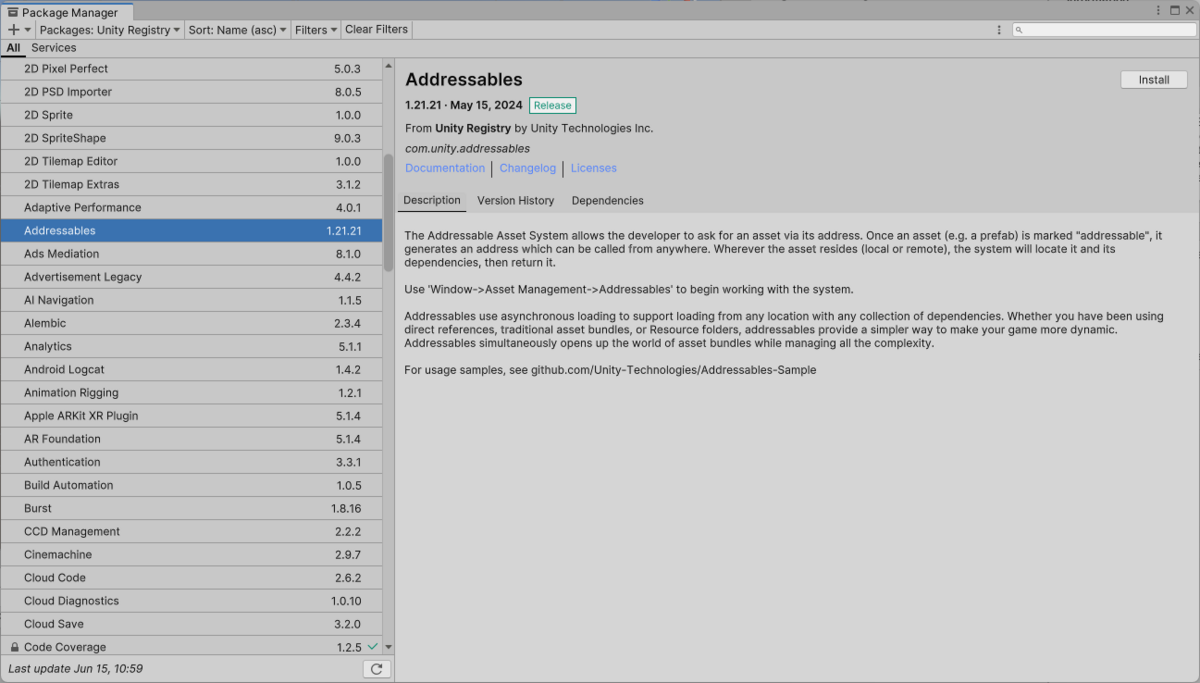This screenshot has width=1200, height=683.
Task: Click the refresh package list icon
Action: point(376,669)
